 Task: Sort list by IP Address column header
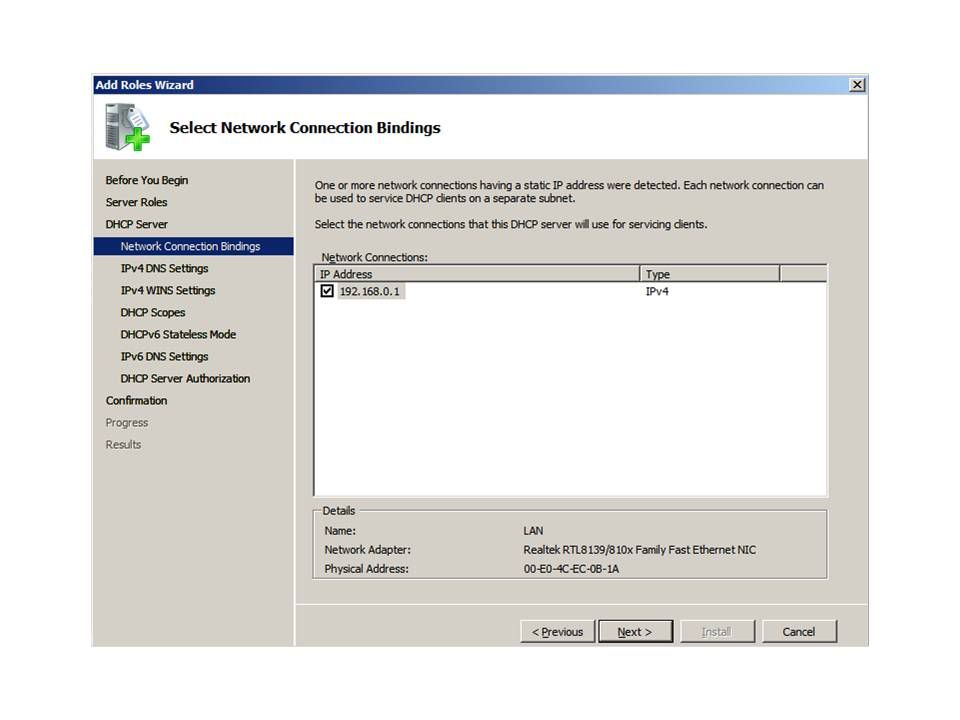pyautogui.click(x=476, y=274)
